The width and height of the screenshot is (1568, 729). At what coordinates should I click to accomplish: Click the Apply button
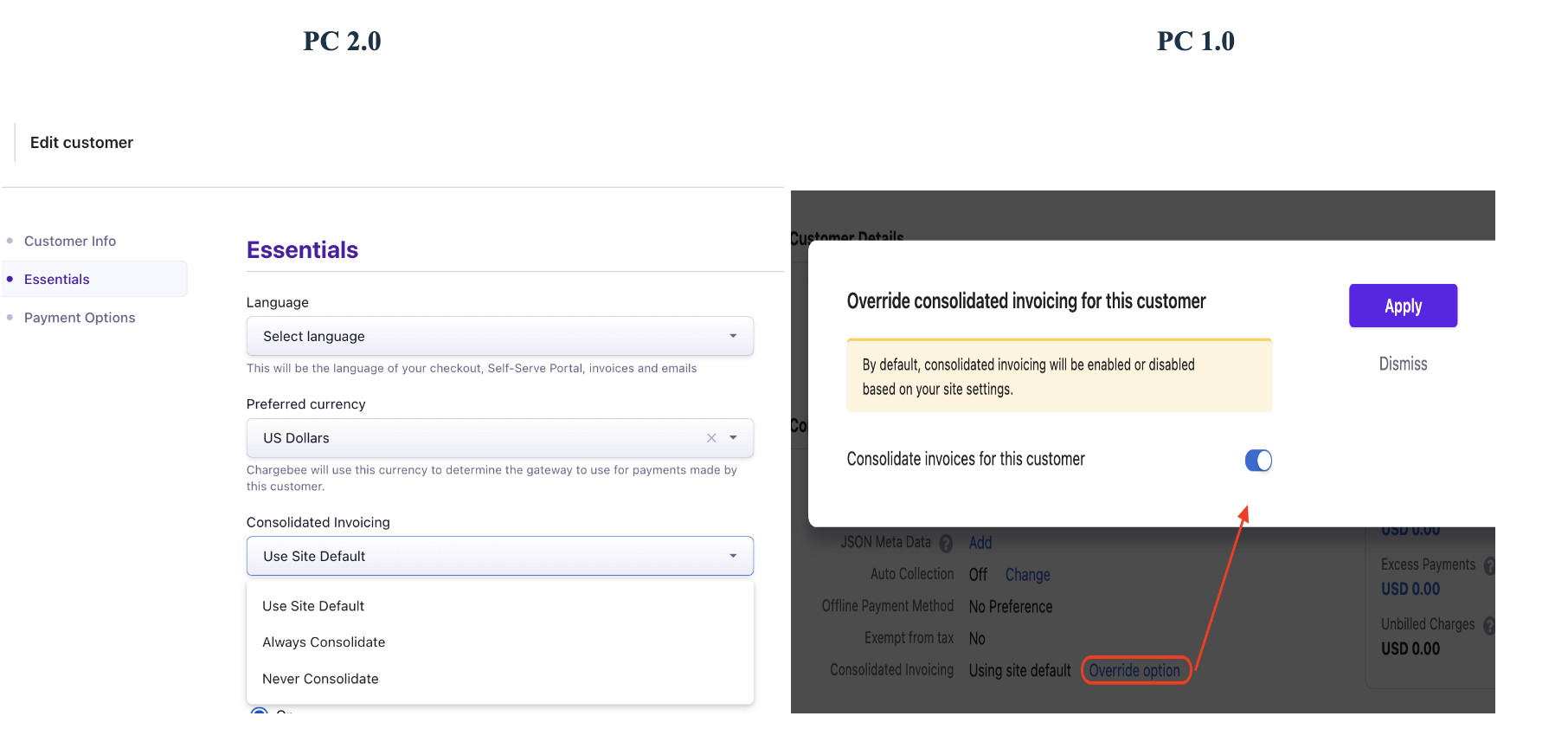pos(1403,306)
